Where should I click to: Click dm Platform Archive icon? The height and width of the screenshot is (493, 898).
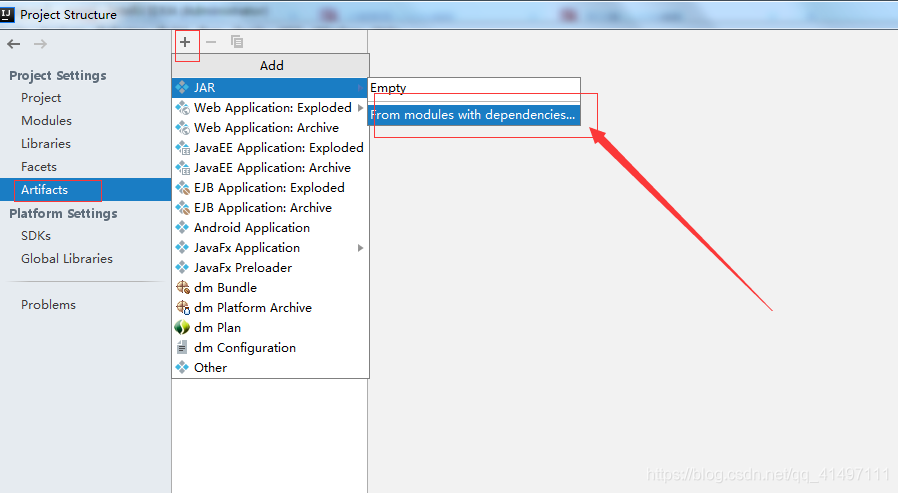point(183,307)
